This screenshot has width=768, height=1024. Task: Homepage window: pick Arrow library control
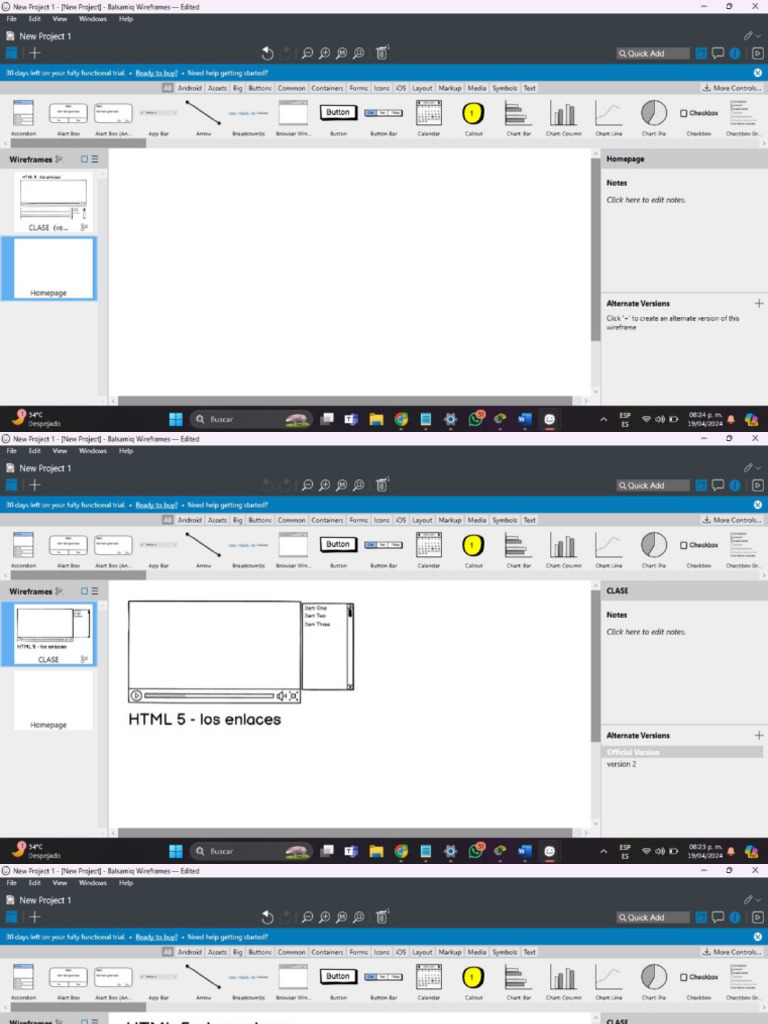click(203, 117)
